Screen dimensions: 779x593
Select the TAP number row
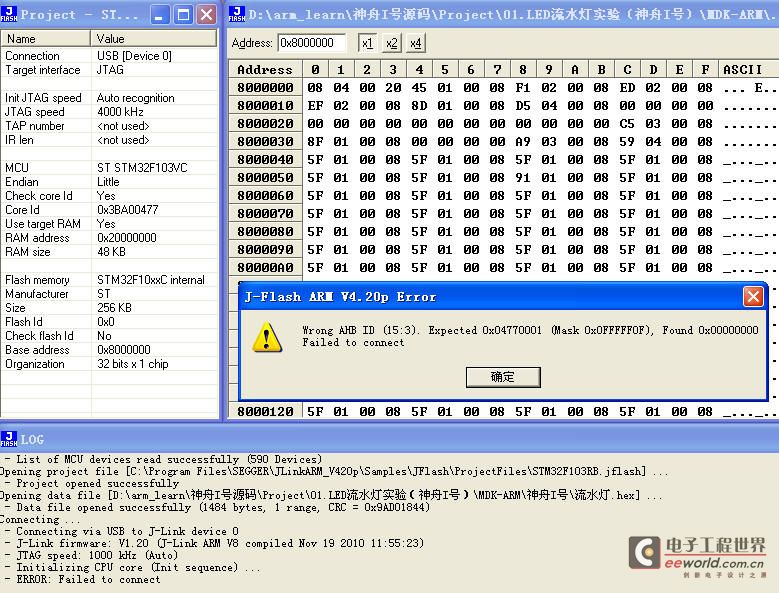point(109,126)
